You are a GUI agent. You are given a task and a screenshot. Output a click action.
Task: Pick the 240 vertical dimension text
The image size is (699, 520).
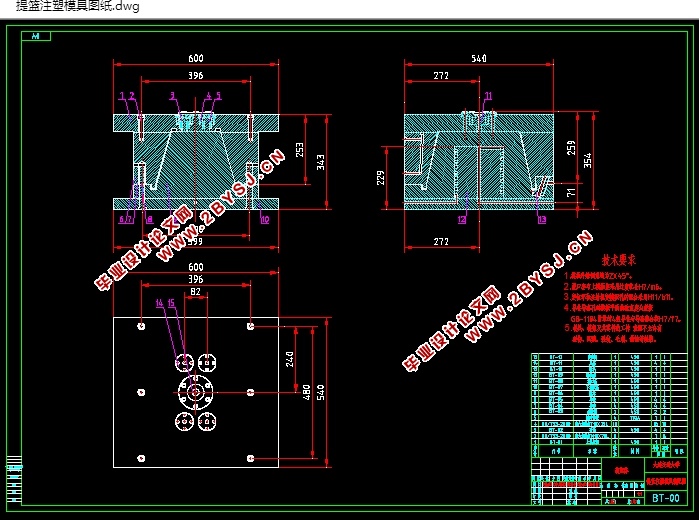pos(290,359)
